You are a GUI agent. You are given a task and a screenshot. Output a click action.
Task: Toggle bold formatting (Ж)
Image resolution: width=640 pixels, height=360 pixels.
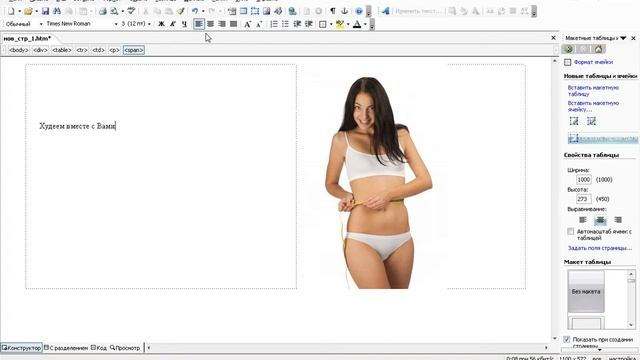point(161,24)
